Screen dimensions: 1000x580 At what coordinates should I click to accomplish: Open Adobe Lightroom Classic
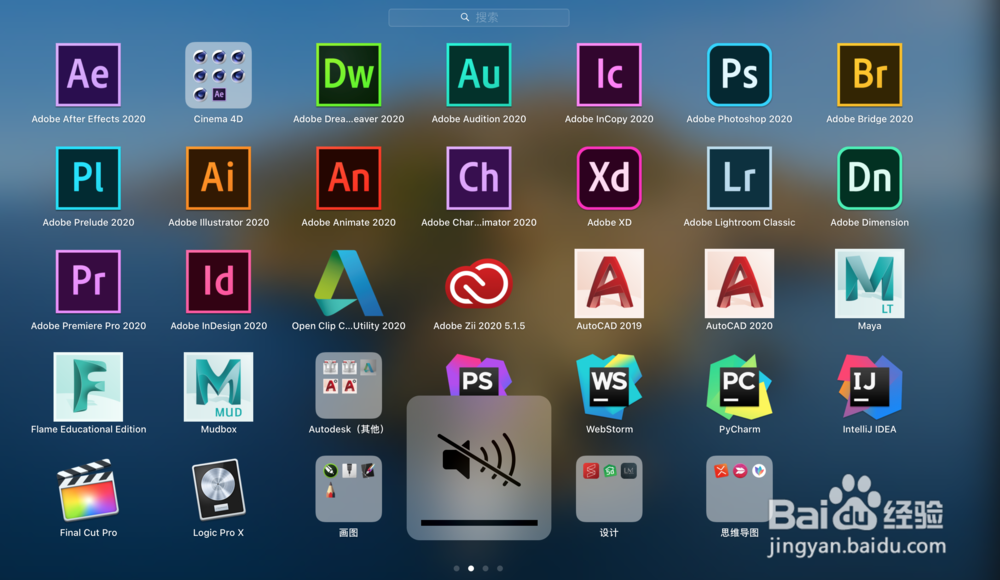[x=739, y=179]
